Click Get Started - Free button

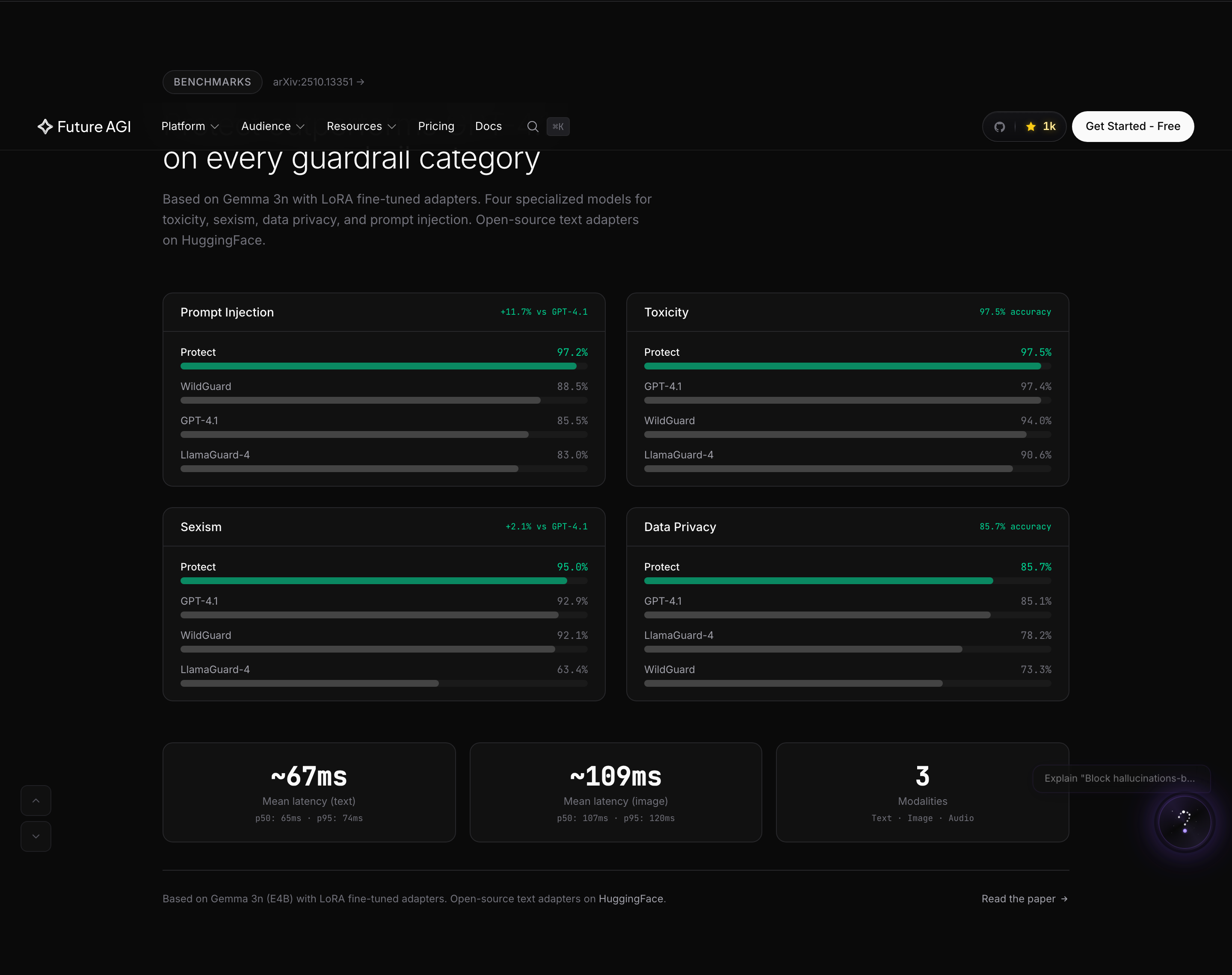1133,126
